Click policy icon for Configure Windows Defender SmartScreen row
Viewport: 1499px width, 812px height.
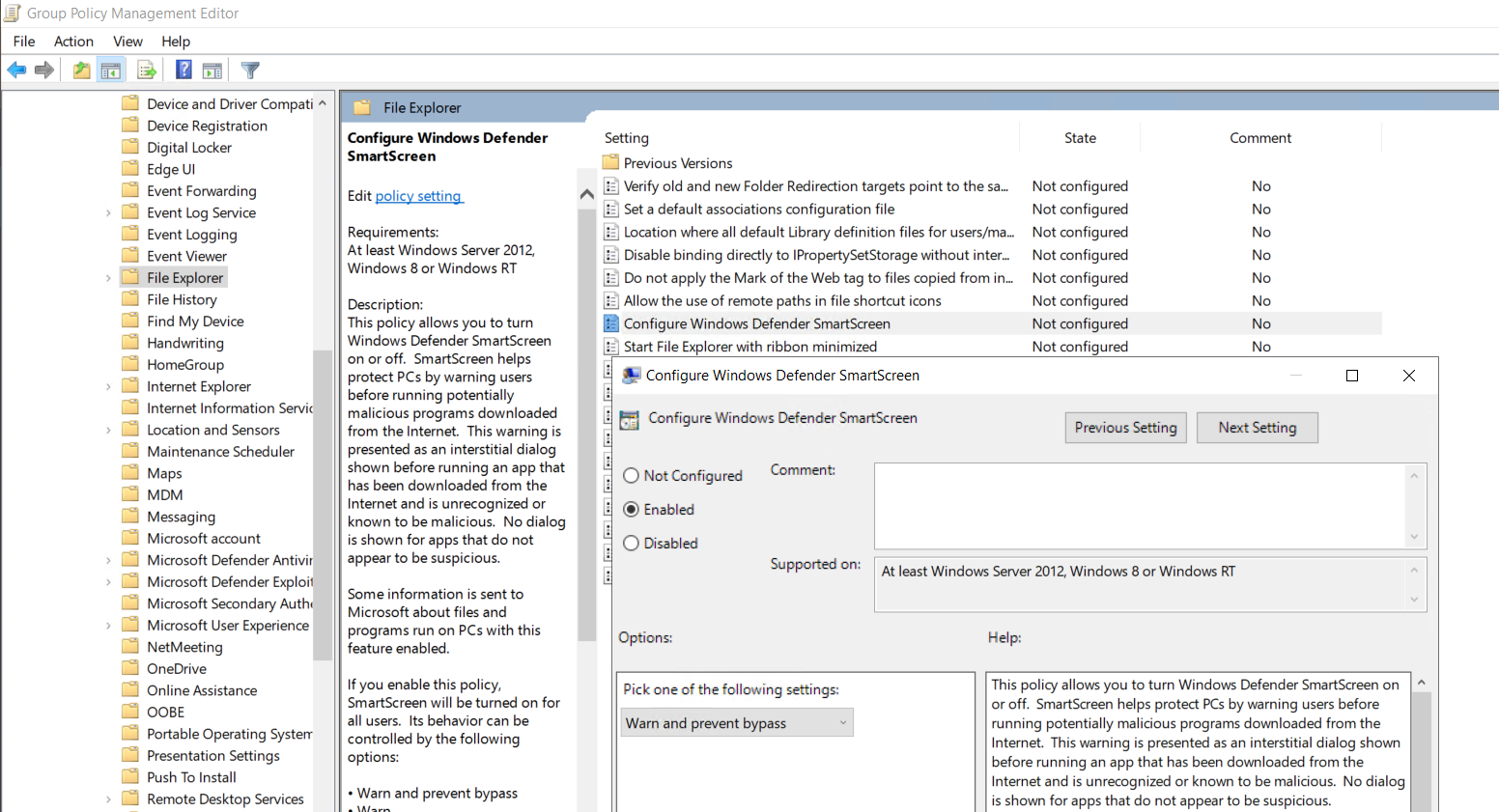click(611, 323)
